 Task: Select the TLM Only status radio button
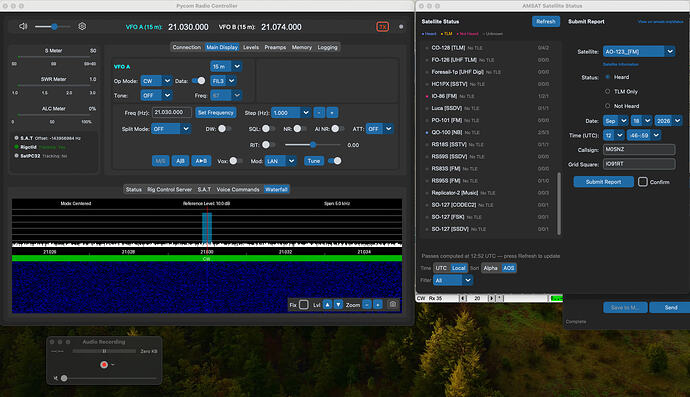pyautogui.click(x=608, y=92)
